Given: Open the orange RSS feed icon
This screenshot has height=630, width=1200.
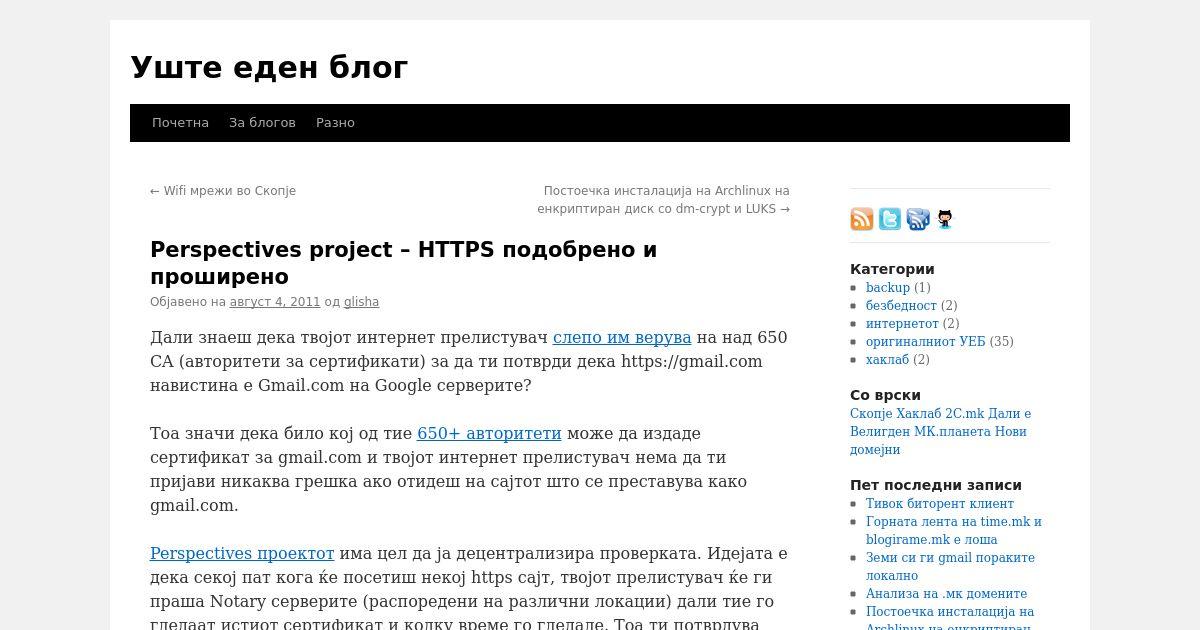Looking at the screenshot, I should [x=862, y=219].
